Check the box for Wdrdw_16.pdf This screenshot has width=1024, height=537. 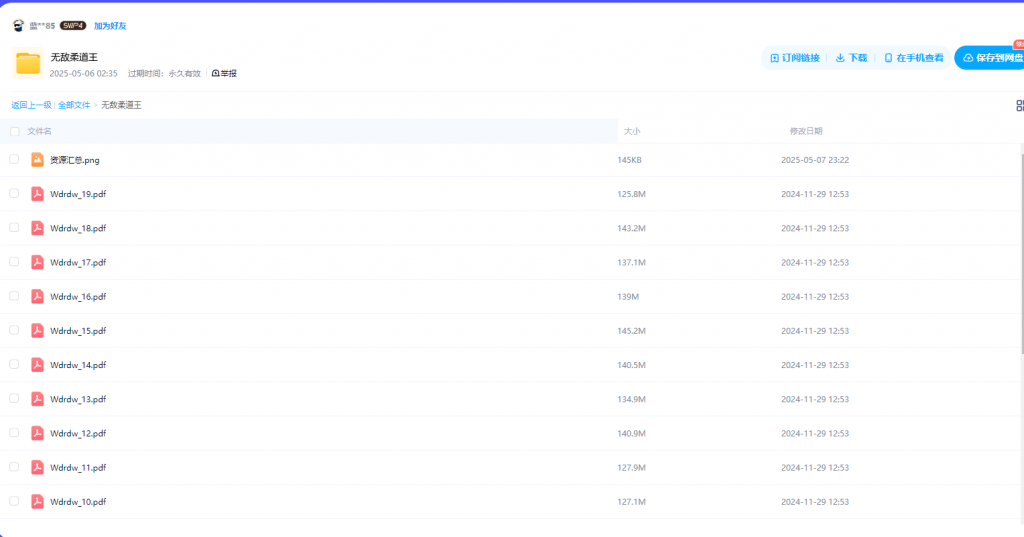click(14, 295)
